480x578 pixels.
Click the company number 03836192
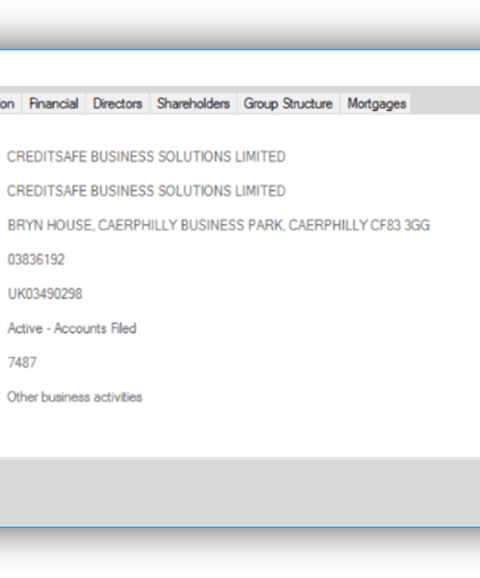(x=36, y=260)
